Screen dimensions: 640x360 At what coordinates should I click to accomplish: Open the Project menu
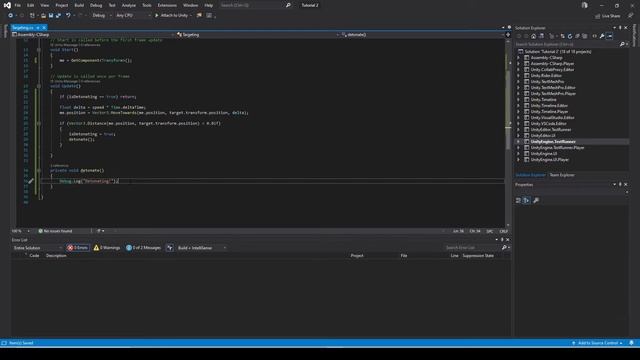(62, 5)
